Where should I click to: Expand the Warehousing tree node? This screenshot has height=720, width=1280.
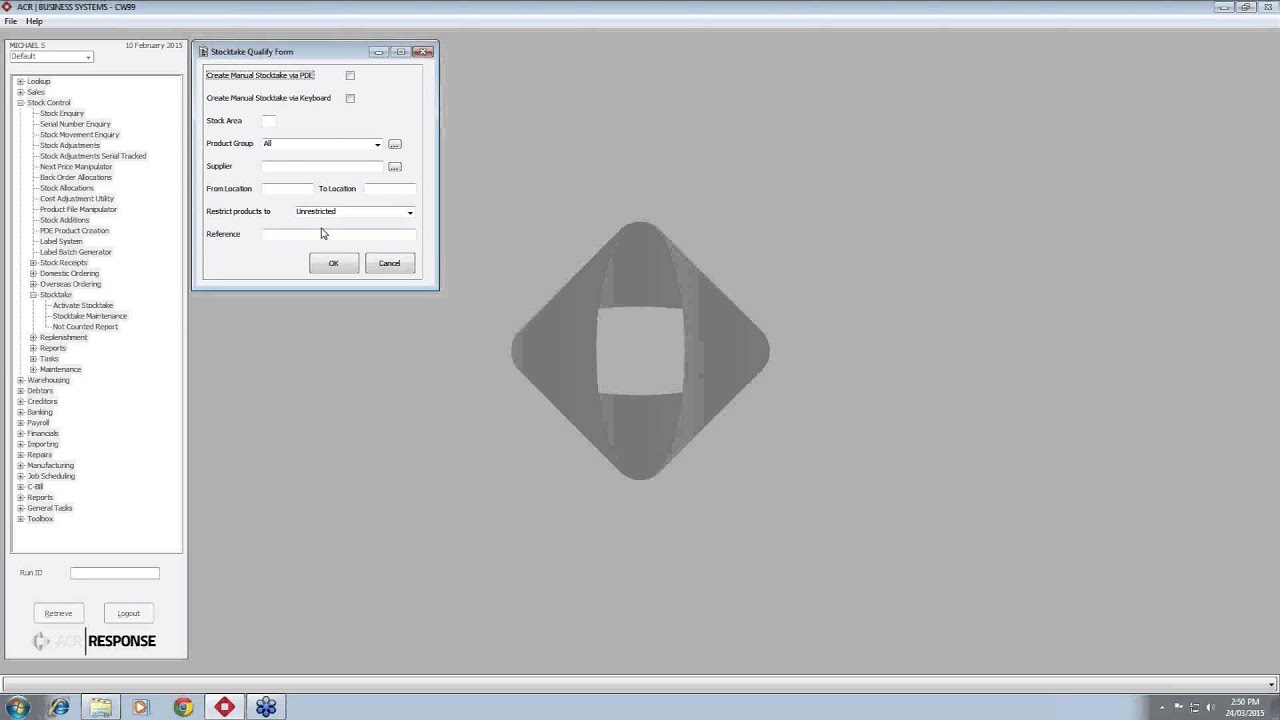click(x=20, y=380)
